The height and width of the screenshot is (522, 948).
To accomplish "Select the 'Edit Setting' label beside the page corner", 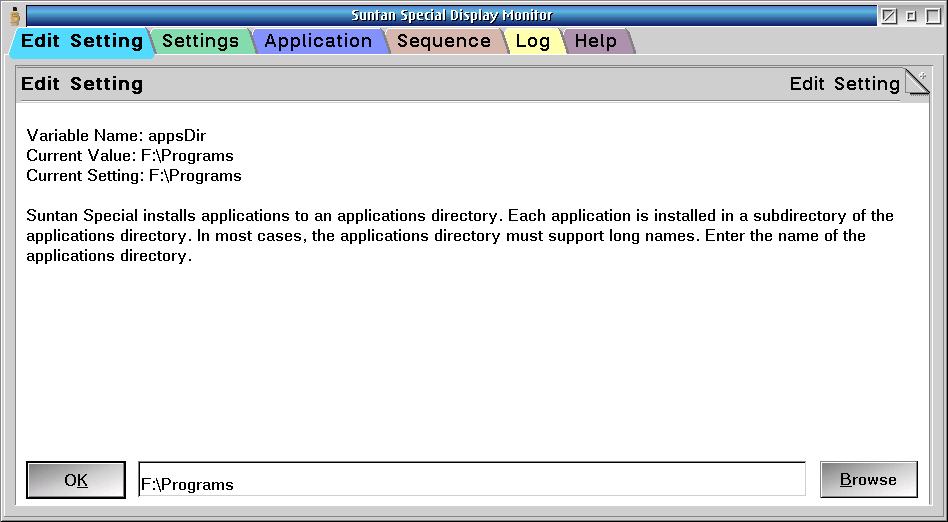I will (845, 83).
